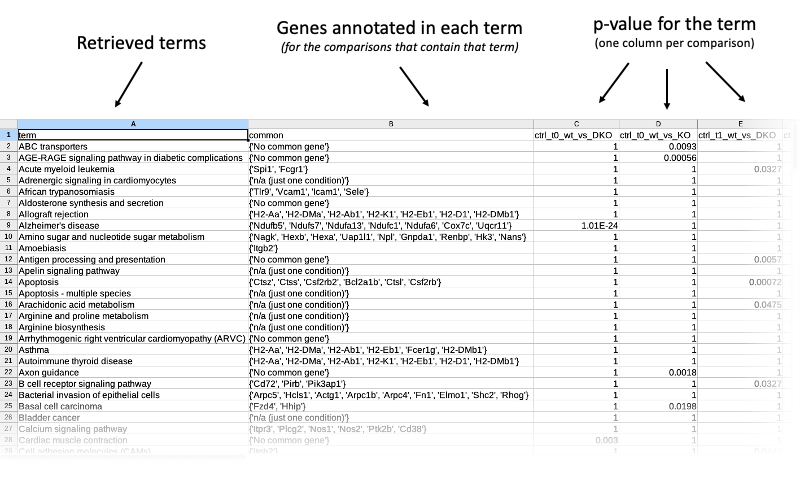Select row 9 header number
800x482 pixels.
click(8, 225)
